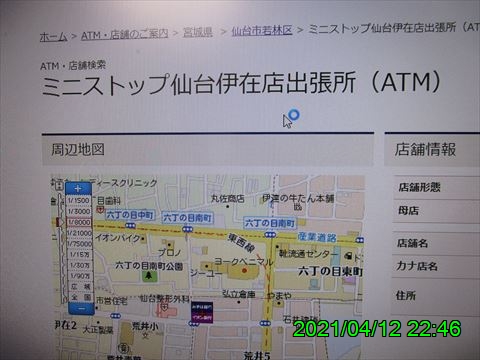480x360 pixels.
Task: Click the 店舗形態 row in 店舗情報
Action: coord(437,187)
